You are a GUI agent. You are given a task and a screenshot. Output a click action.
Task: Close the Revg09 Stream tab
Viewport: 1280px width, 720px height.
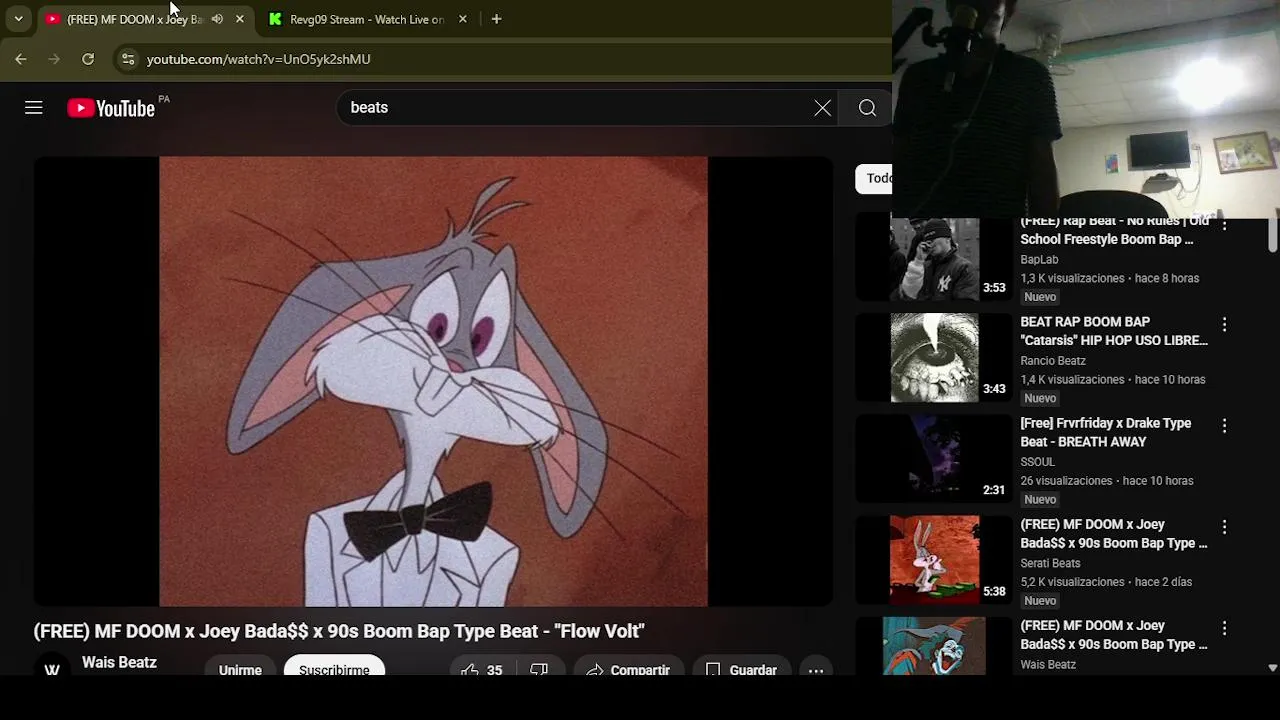pos(462,19)
